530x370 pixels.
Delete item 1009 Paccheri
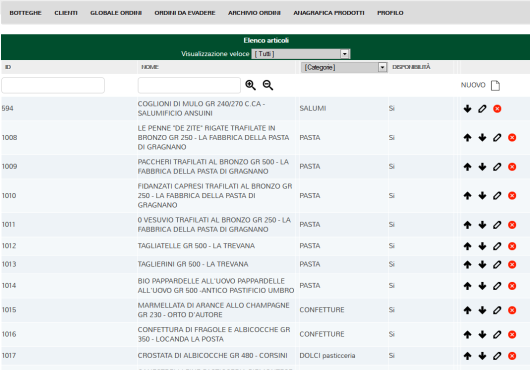point(512,167)
